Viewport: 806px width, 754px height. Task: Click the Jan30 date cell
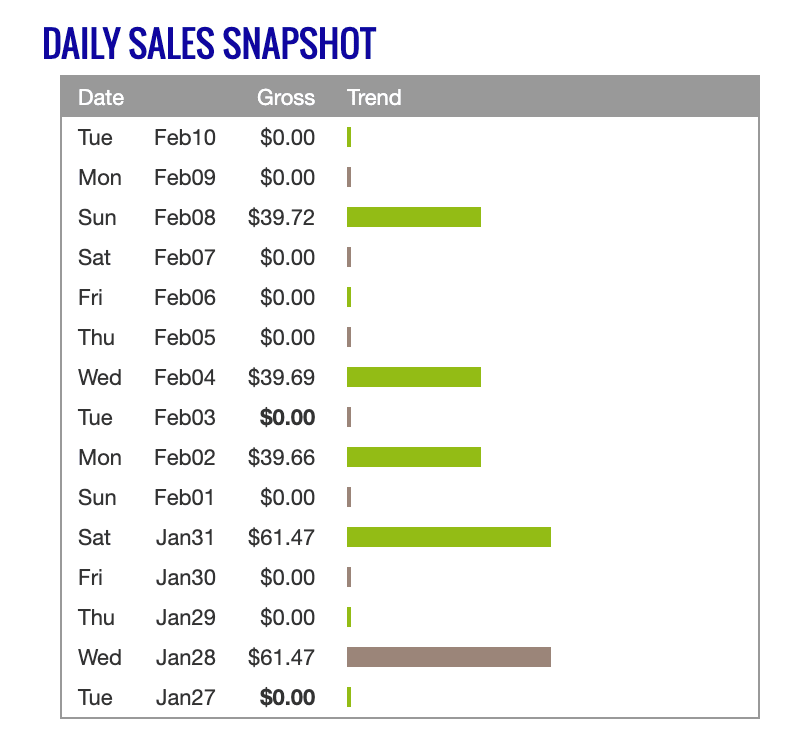(185, 578)
